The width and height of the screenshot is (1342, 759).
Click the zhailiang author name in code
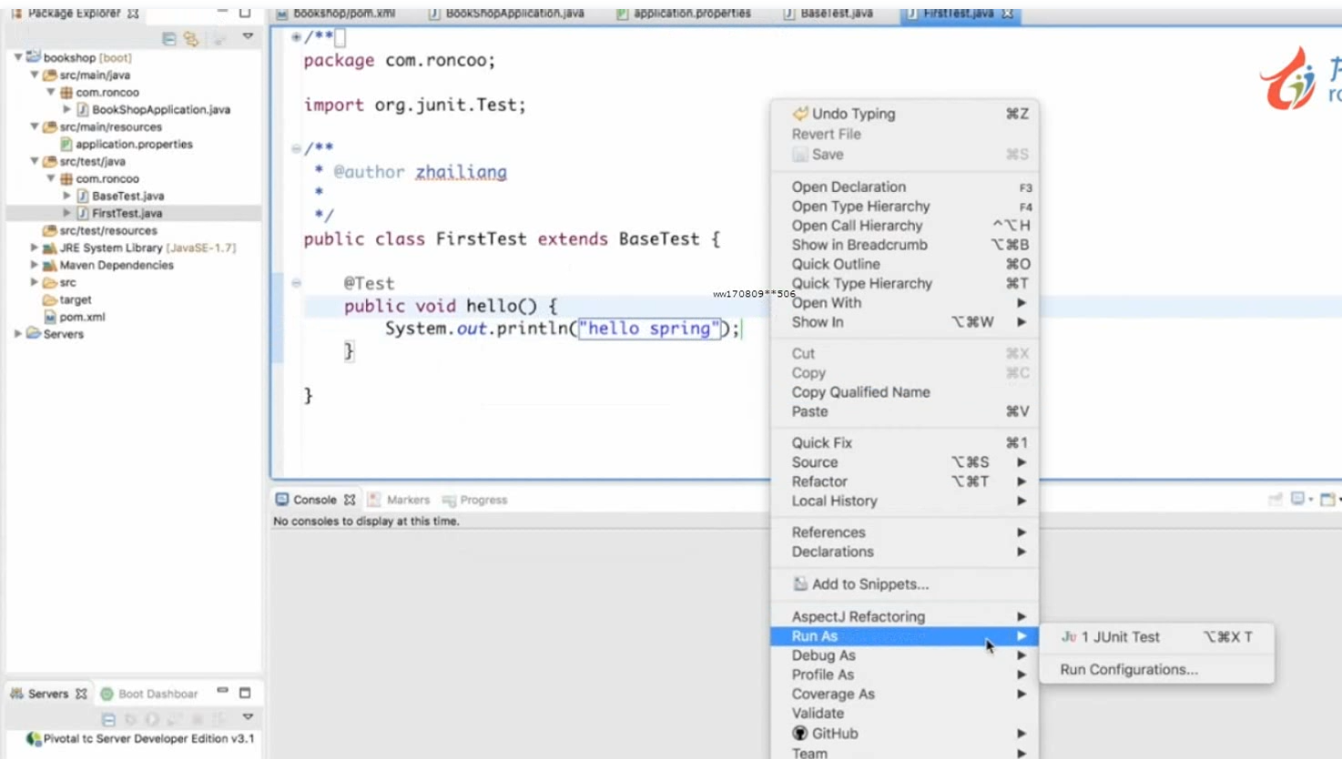[x=461, y=172]
